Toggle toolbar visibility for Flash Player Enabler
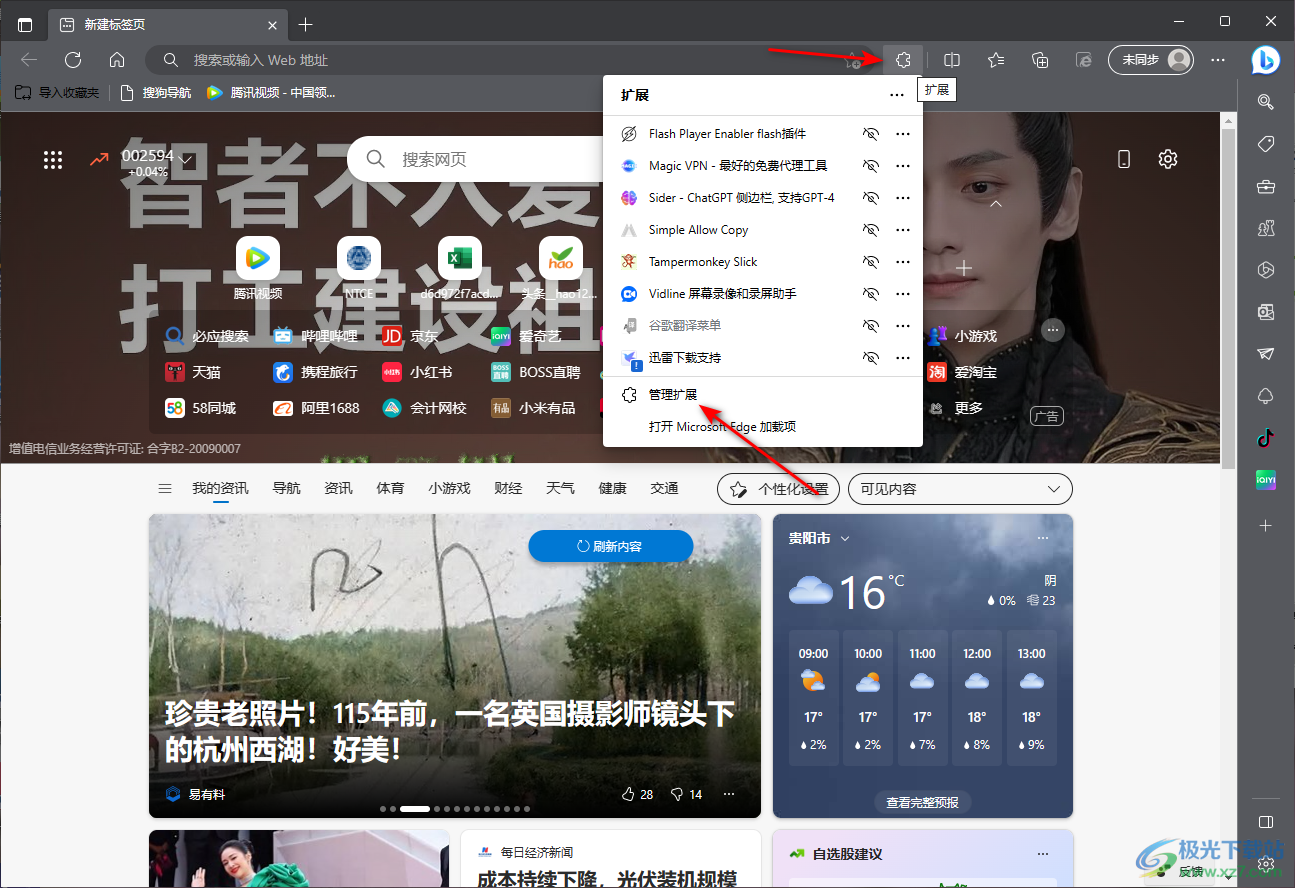This screenshot has height=888, width=1295. coord(870,134)
